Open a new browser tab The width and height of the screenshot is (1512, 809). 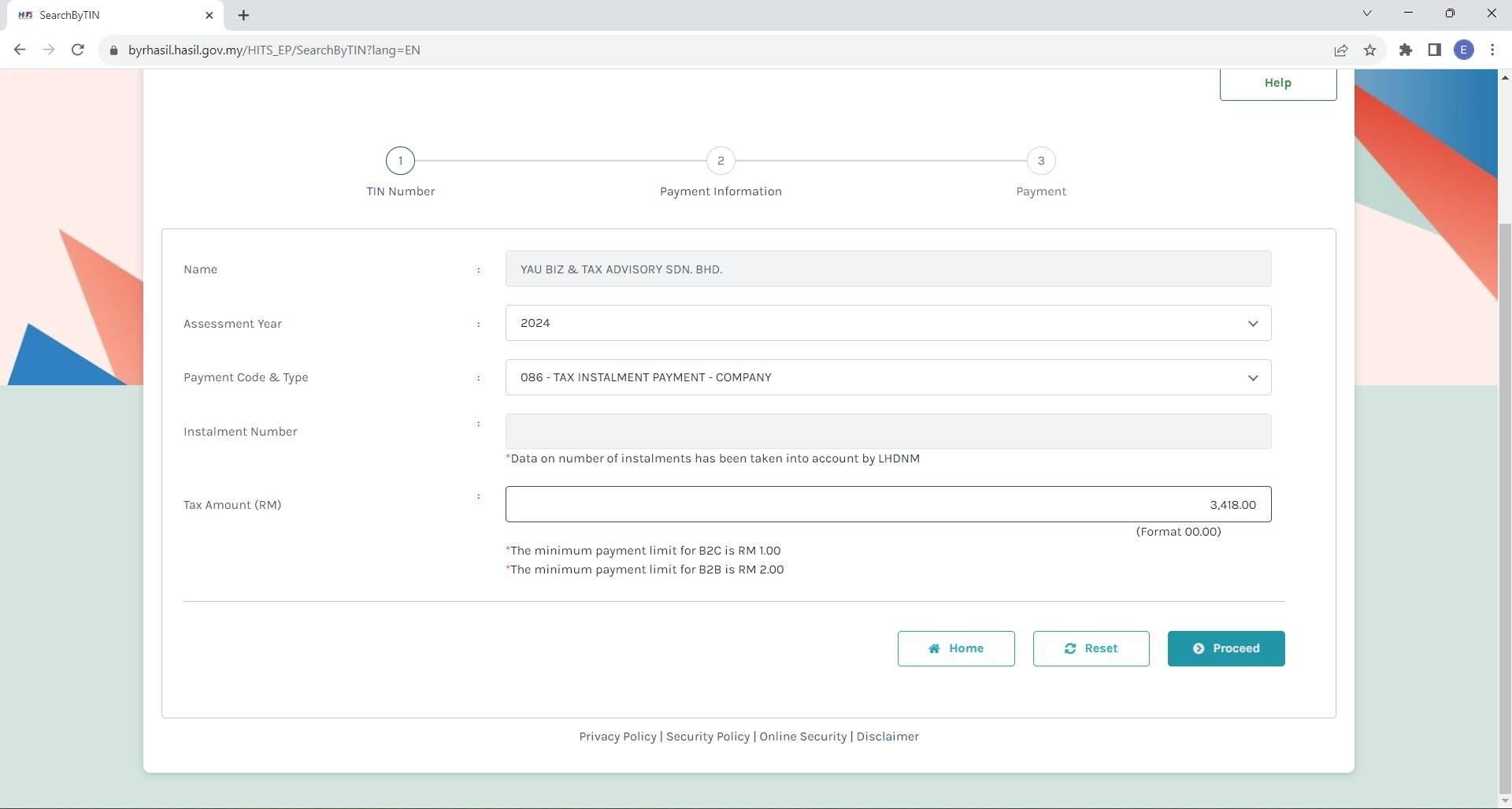(243, 15)
